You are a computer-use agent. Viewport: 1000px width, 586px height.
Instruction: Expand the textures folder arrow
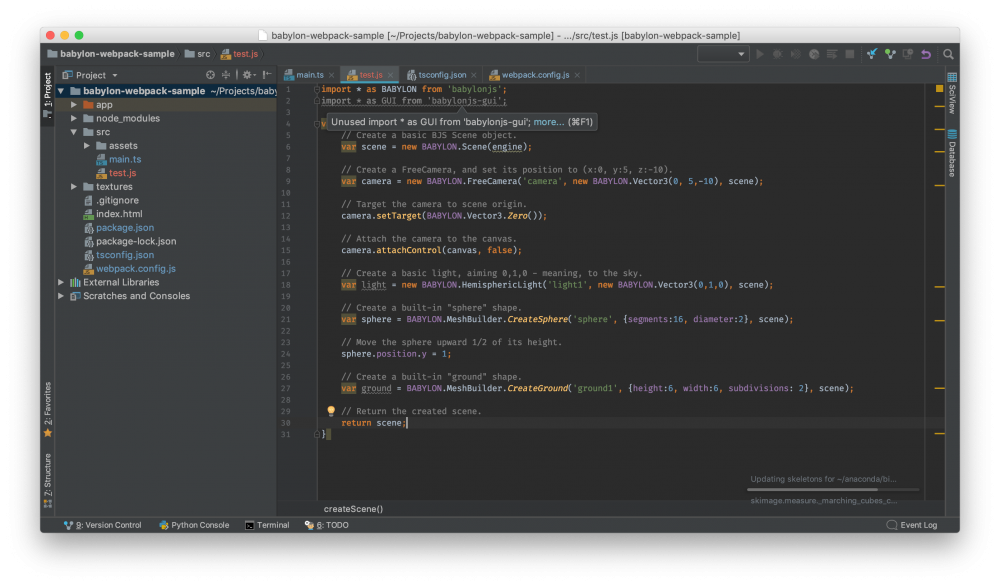pyautogui.click(x=74, y=187)
